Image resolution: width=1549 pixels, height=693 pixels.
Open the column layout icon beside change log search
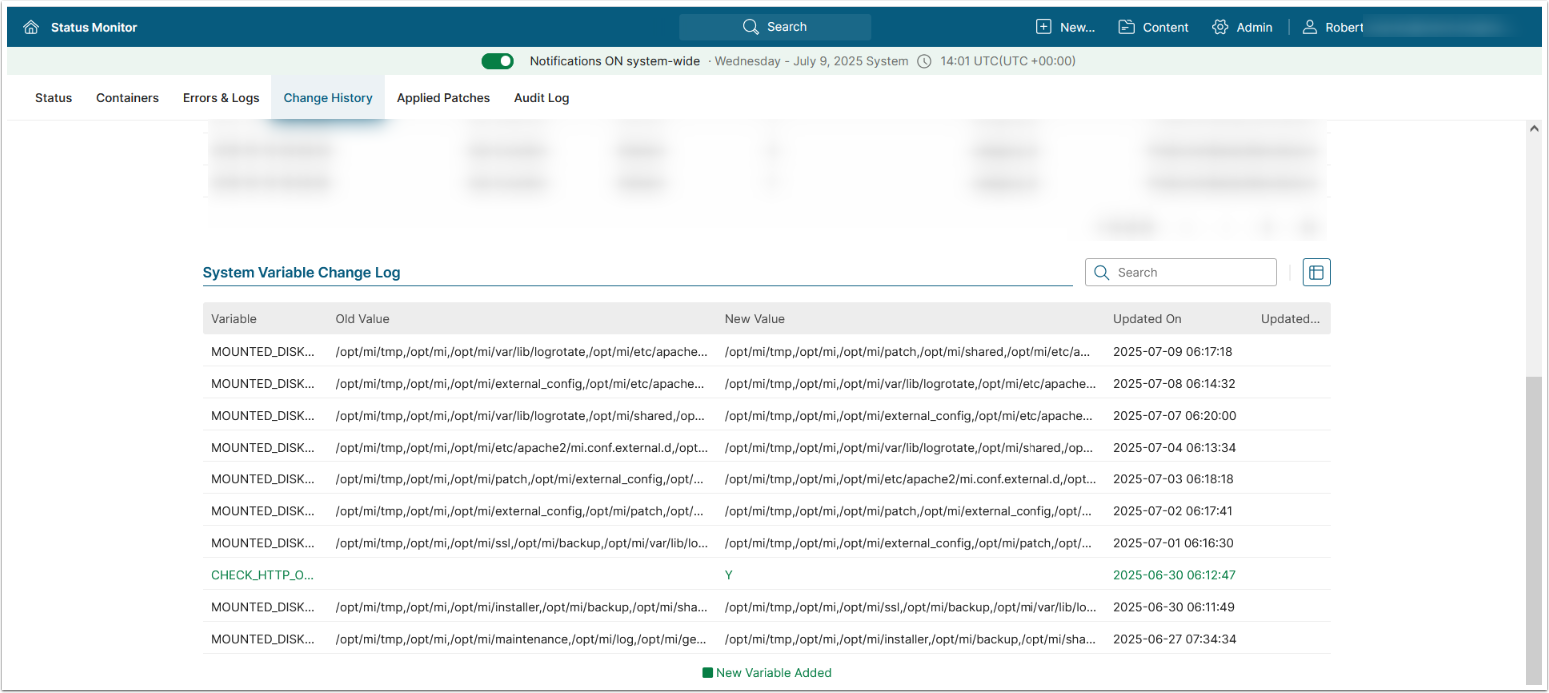[x=1316, y=272]
